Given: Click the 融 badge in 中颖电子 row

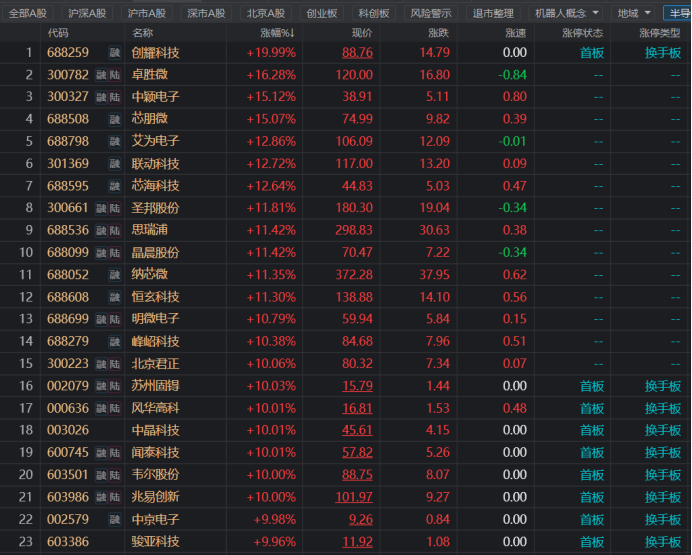Looking at the screenshot, I should [101, 97].
